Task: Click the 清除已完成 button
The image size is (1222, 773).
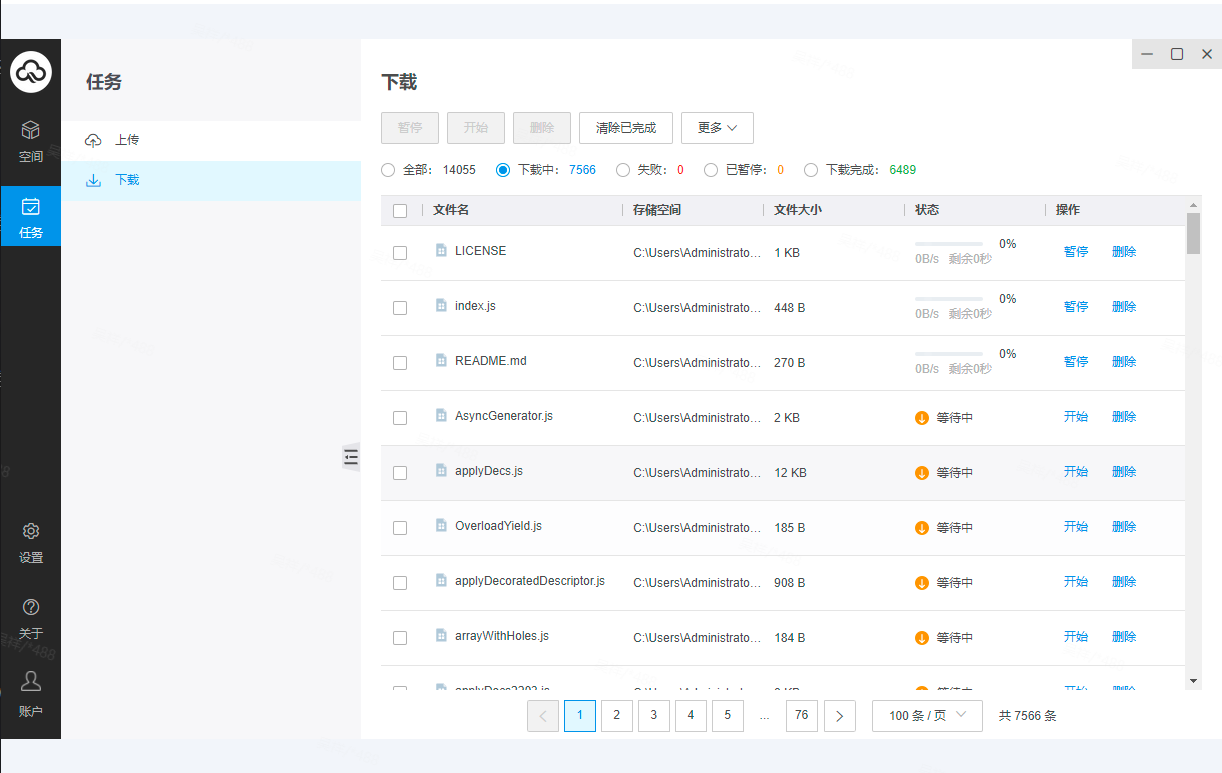Action: coord(626,128)
